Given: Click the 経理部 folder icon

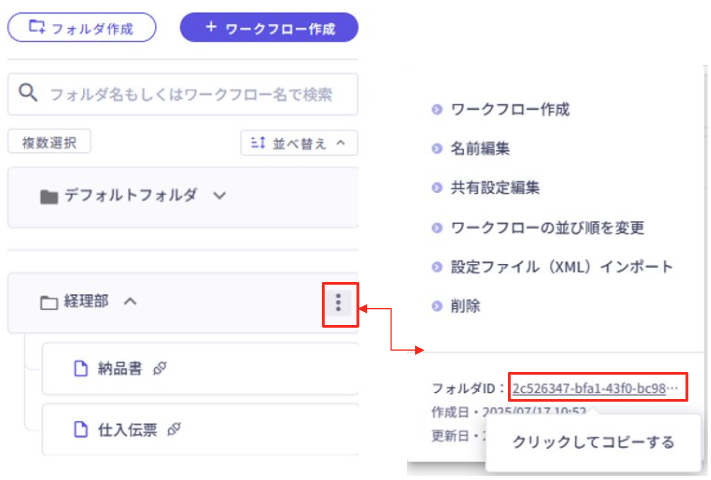Looking at the screenshot, I should click(49, 303).
